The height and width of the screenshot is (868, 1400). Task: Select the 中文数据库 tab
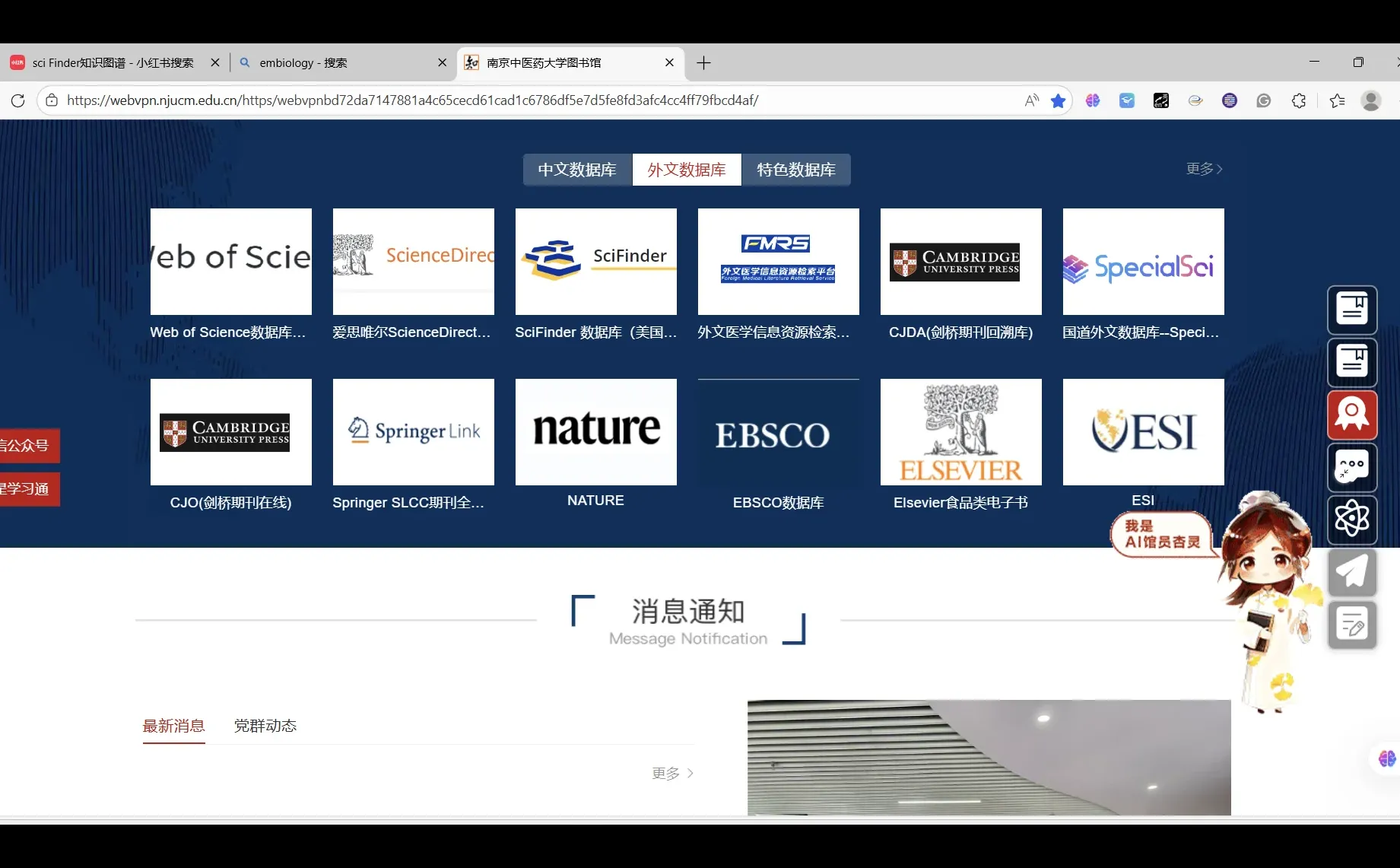click(x=577, y=170)
